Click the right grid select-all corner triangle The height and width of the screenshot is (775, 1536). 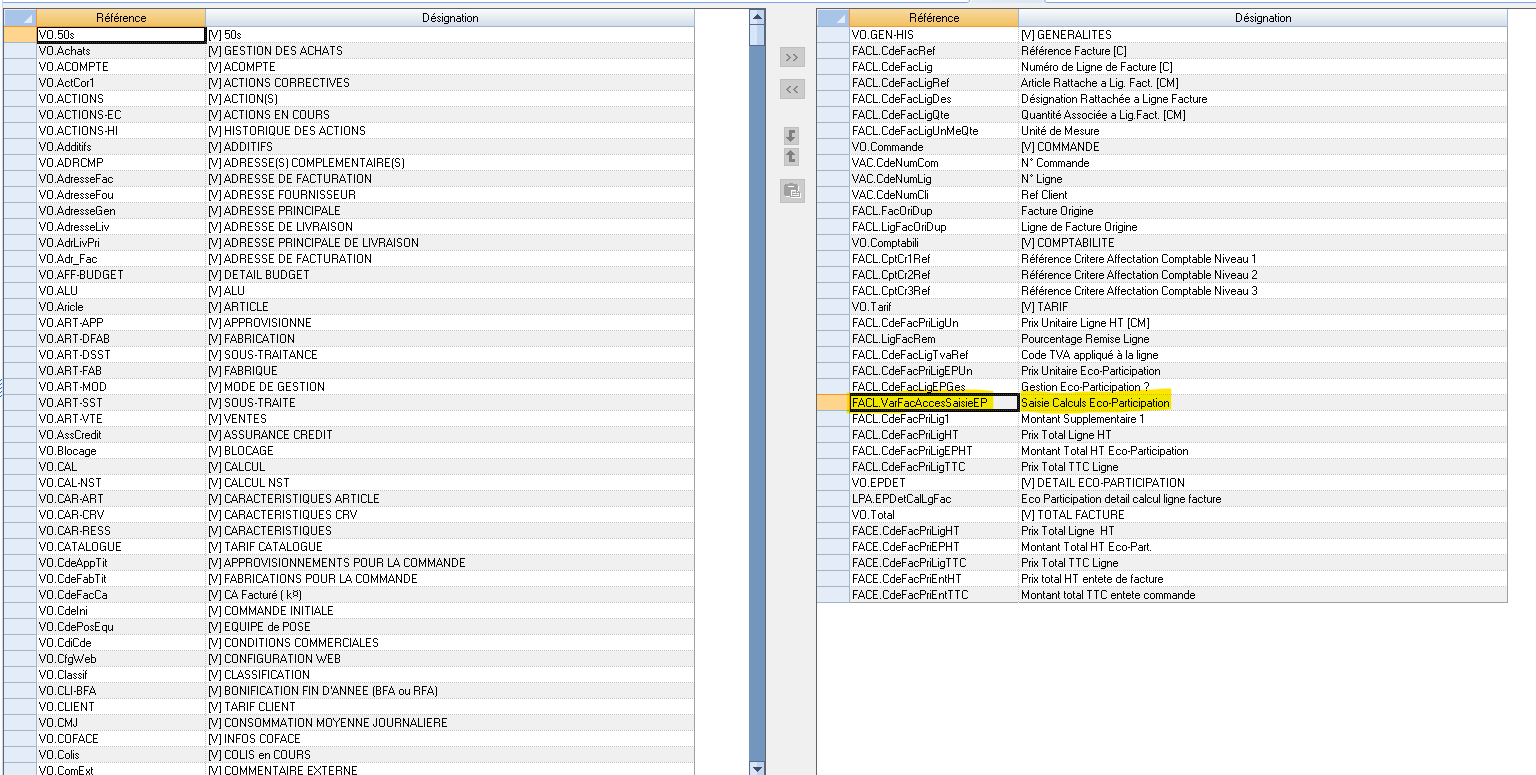click(833, 18)
